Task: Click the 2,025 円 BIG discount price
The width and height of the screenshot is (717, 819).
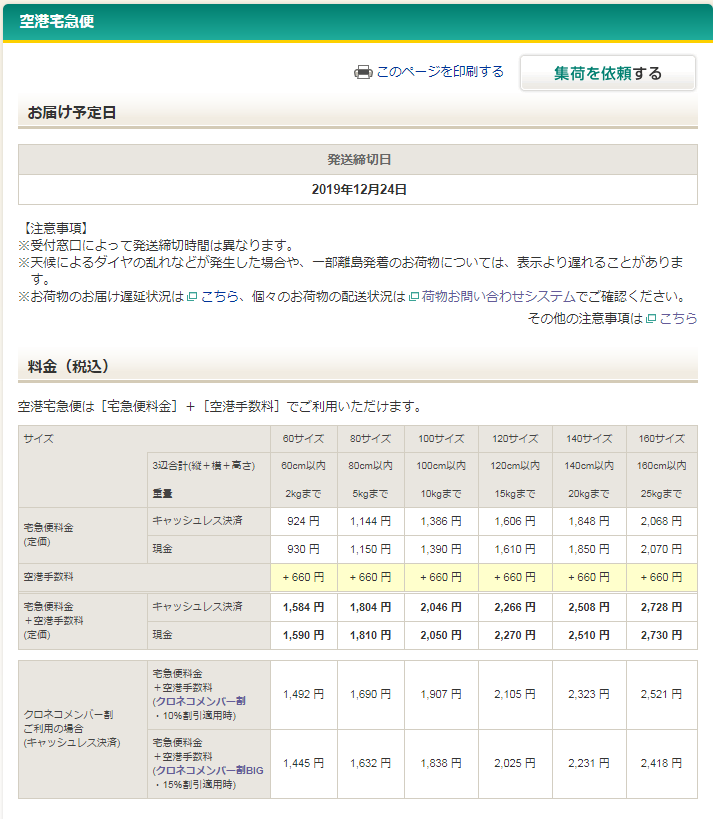Action: (x=515, y=763)
